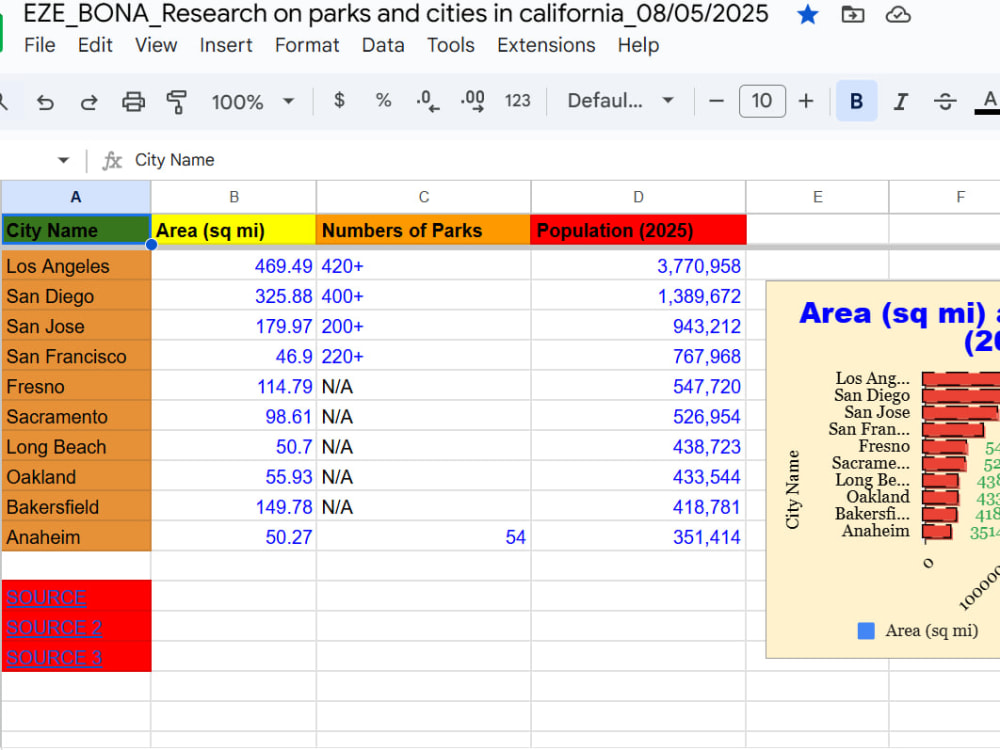The height and width of the screenshot is (750, 1000).
Task: Click the font size 10 field
Action: [x=761, y=101]
